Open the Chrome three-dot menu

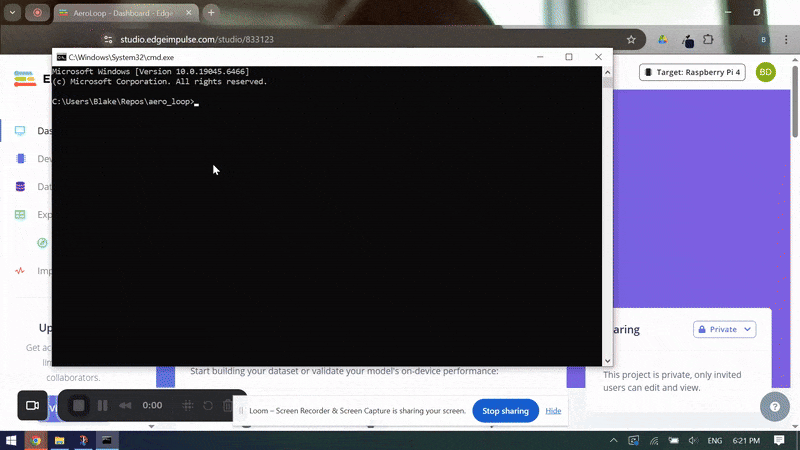[x=786, y=39]
